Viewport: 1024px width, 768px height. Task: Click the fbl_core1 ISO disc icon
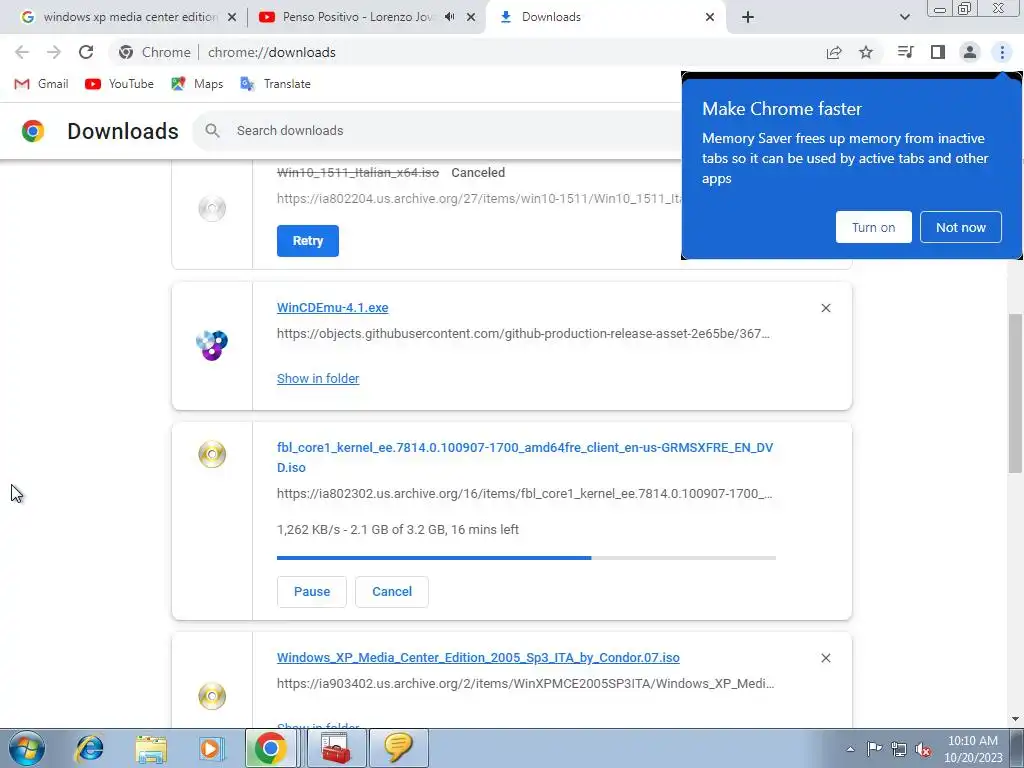point(212,454)
